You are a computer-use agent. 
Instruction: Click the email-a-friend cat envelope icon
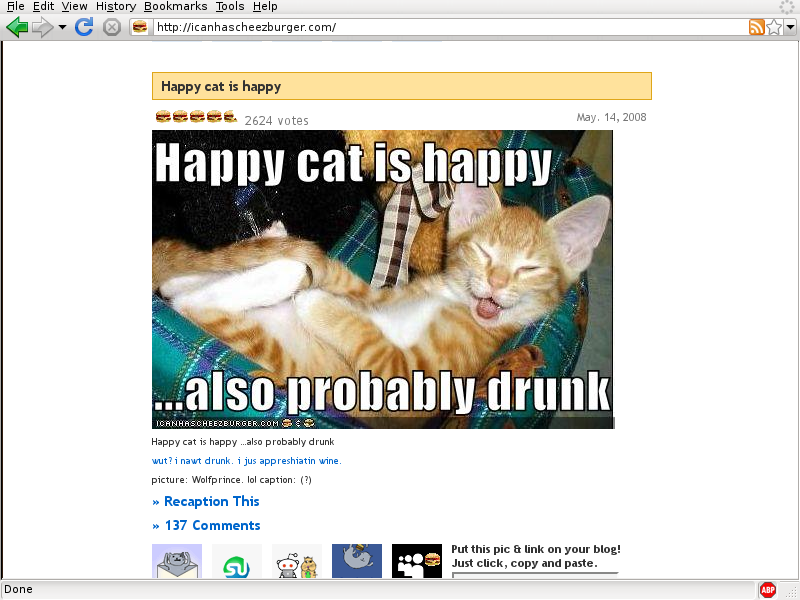coord(177,561)
